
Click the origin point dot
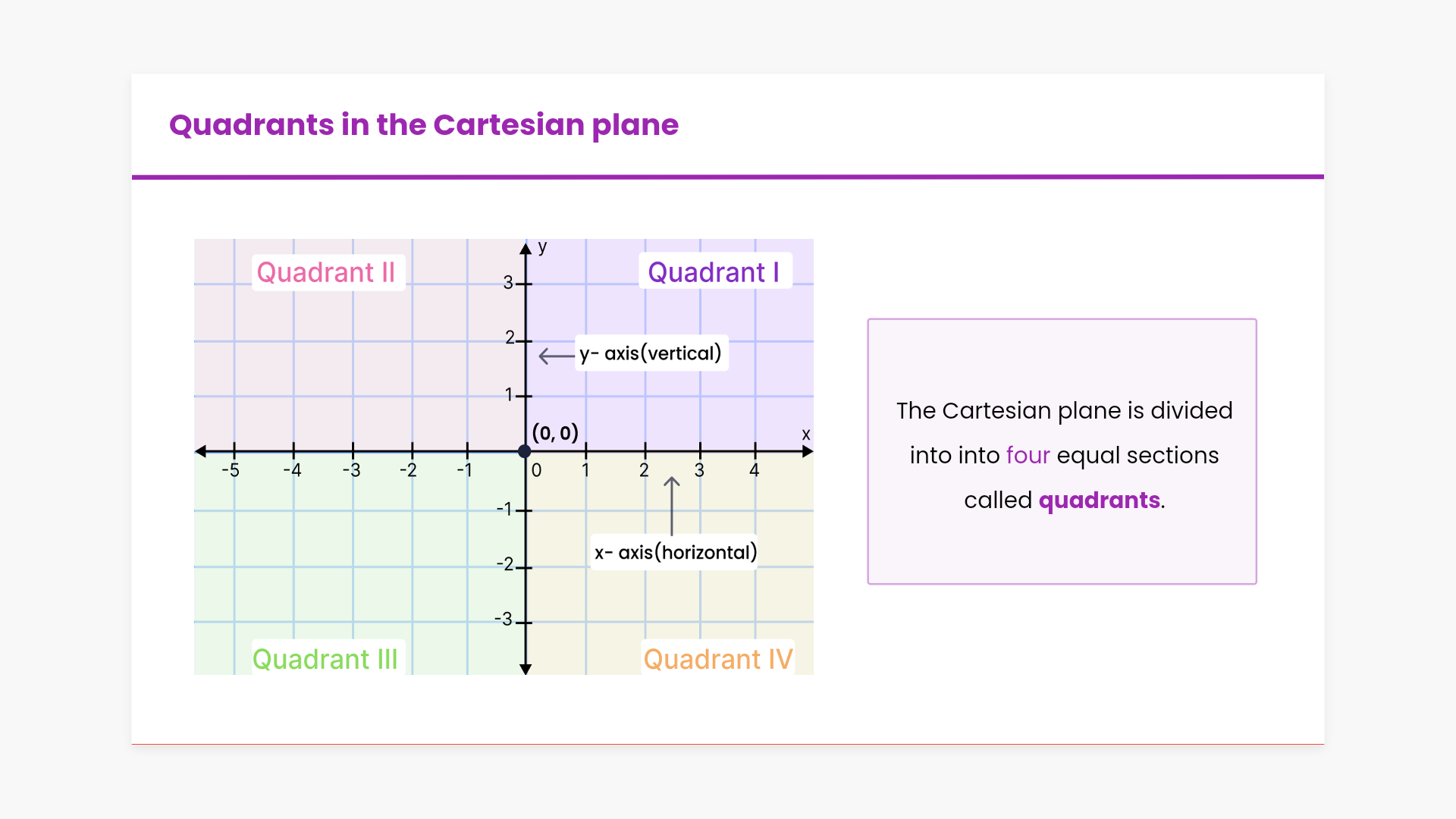point(524,451)
